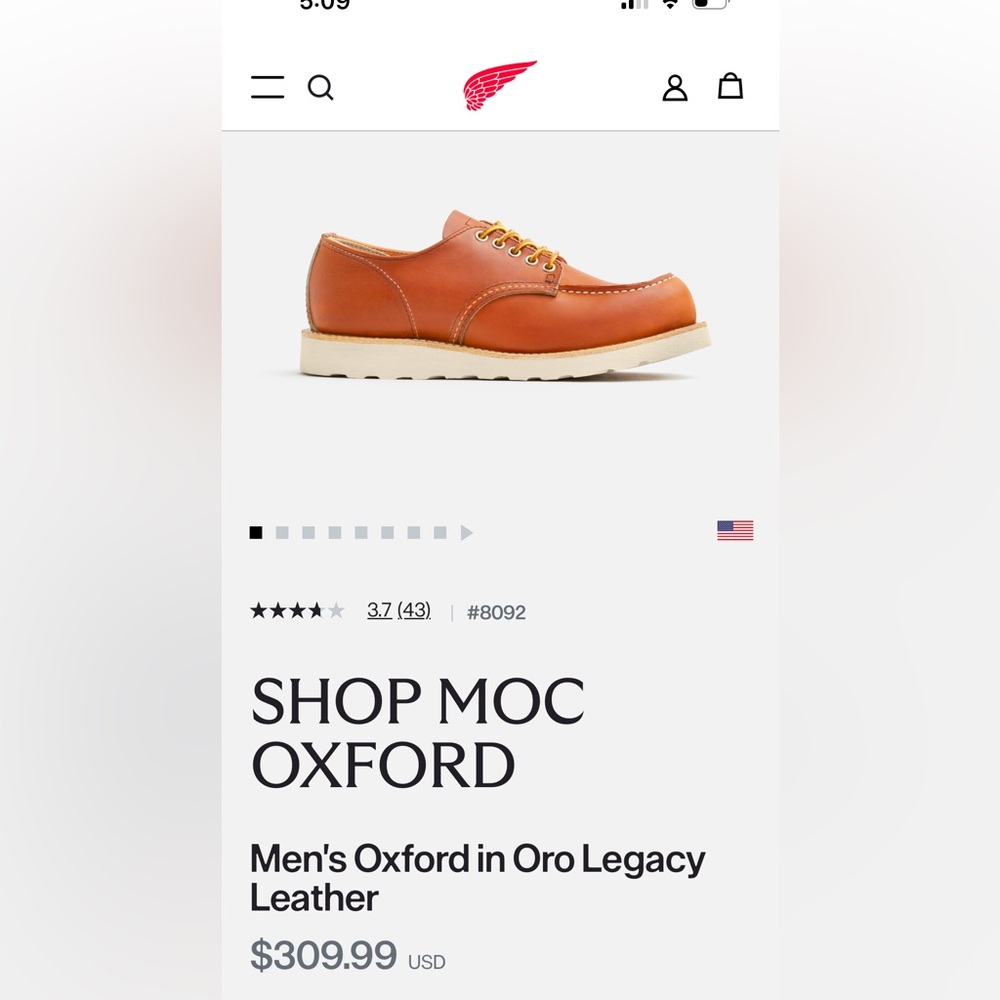This screenshot has height=1000, width=1000.
Task: Open the account profile icon
Action: [675, 88]
